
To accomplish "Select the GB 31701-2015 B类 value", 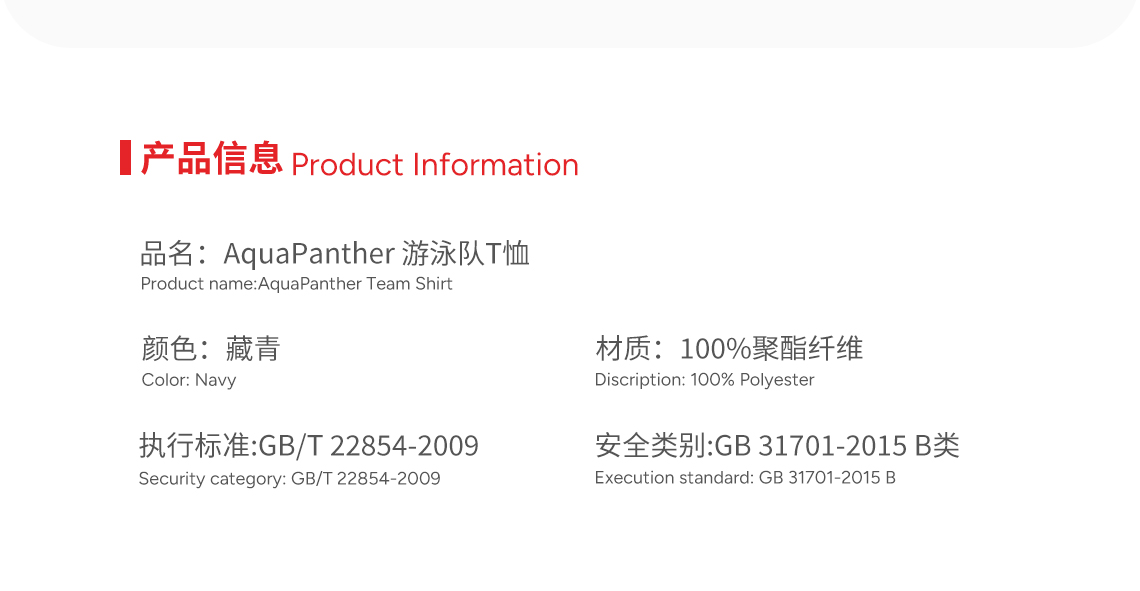I will coord(837,445).
